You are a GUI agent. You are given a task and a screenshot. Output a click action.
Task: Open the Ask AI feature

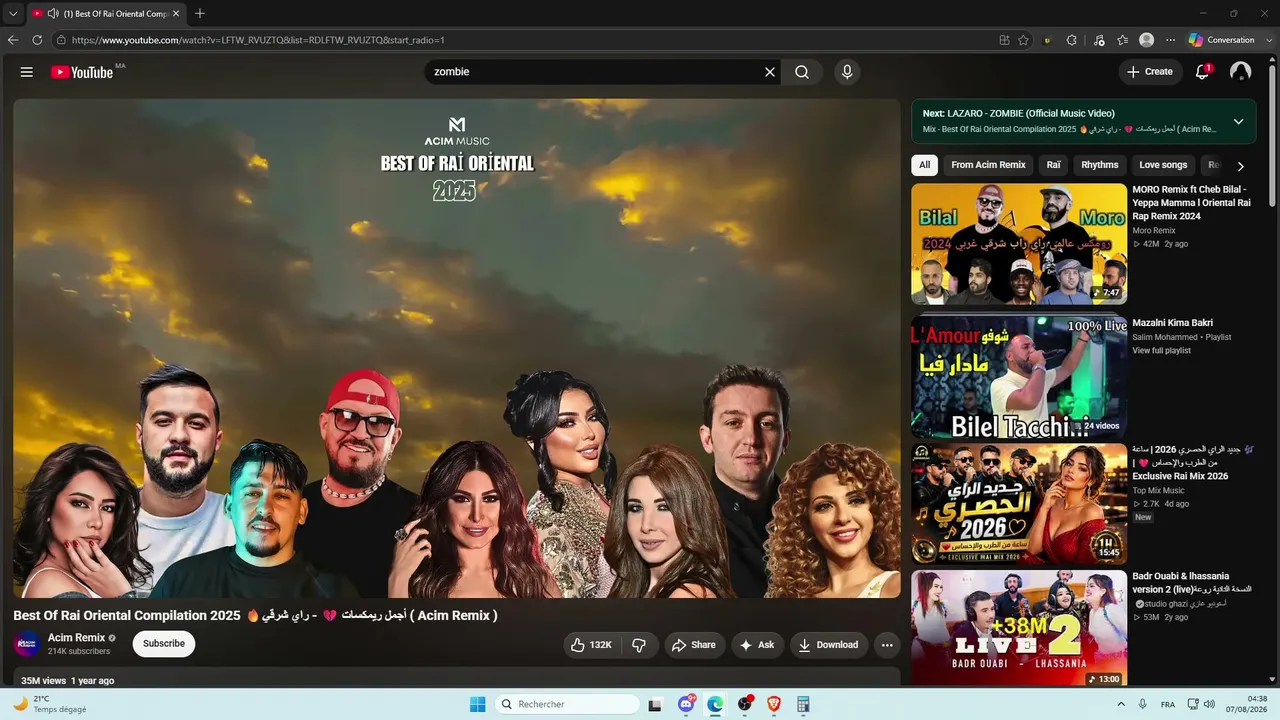(x=757, y=645)
